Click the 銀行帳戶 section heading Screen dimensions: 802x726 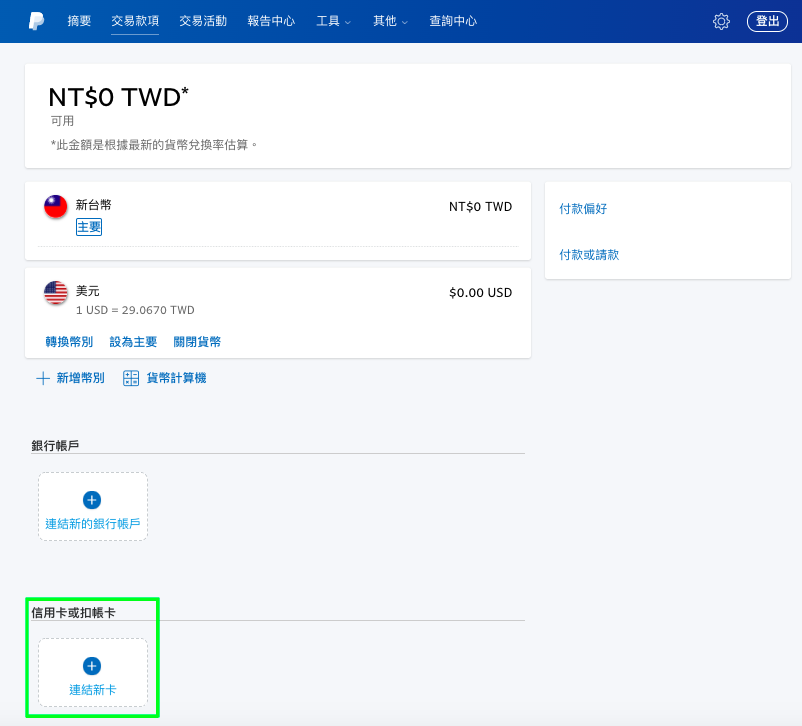tap(55, 446)
